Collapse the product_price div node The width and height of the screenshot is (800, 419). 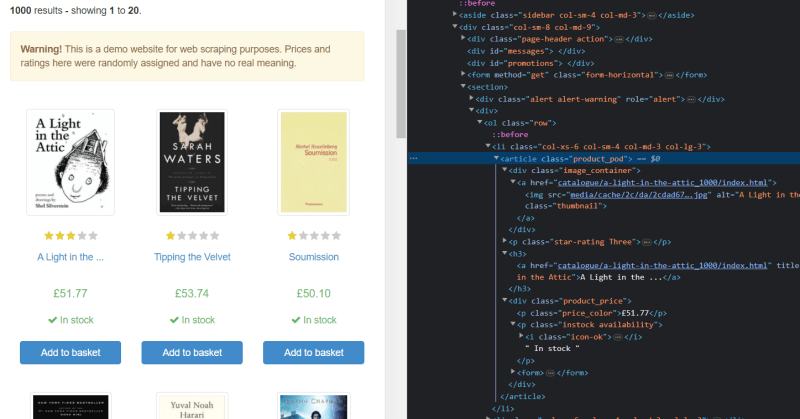coord(504,301)
